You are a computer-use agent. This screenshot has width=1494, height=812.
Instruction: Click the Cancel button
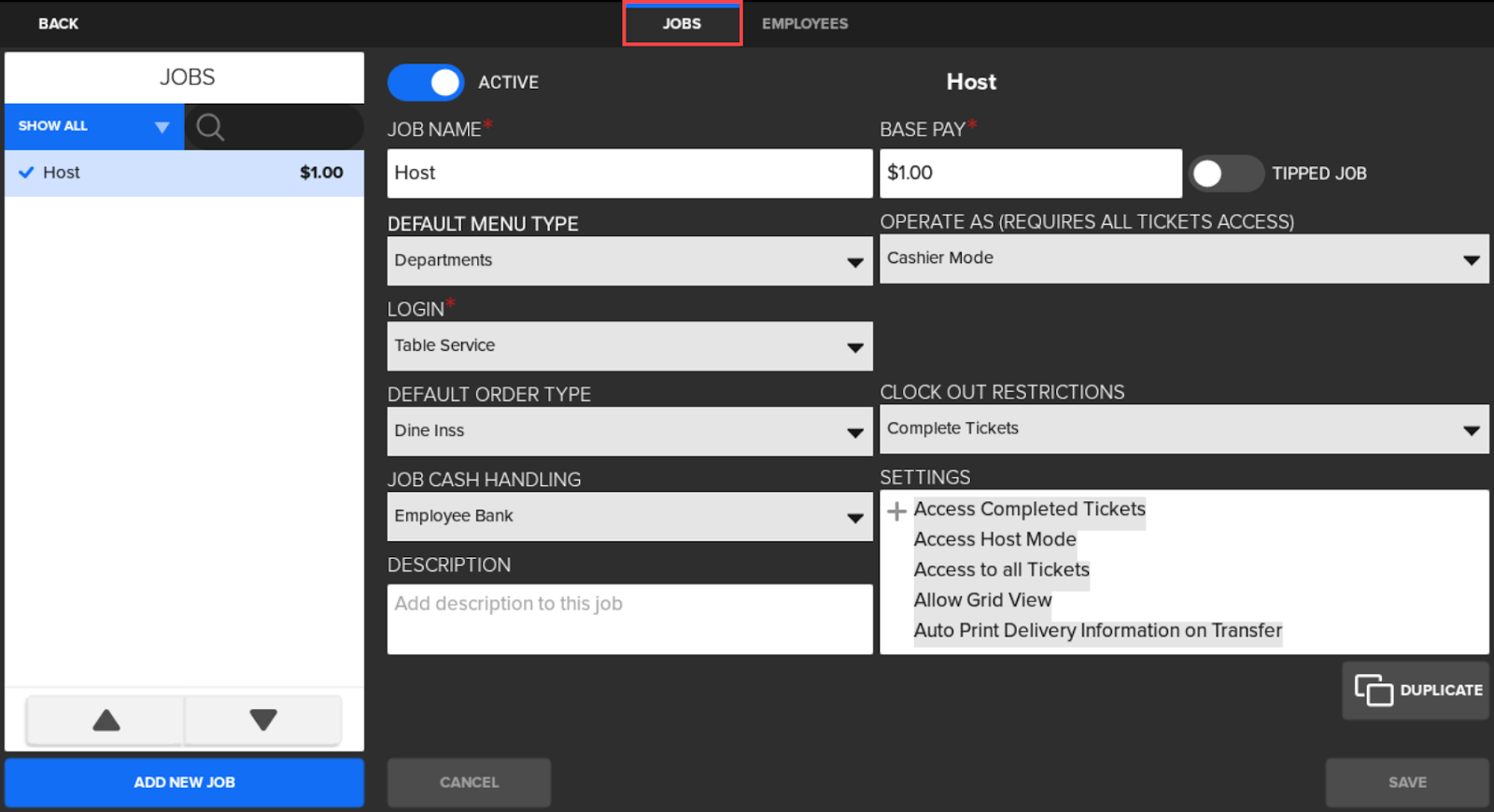[469, 782]
